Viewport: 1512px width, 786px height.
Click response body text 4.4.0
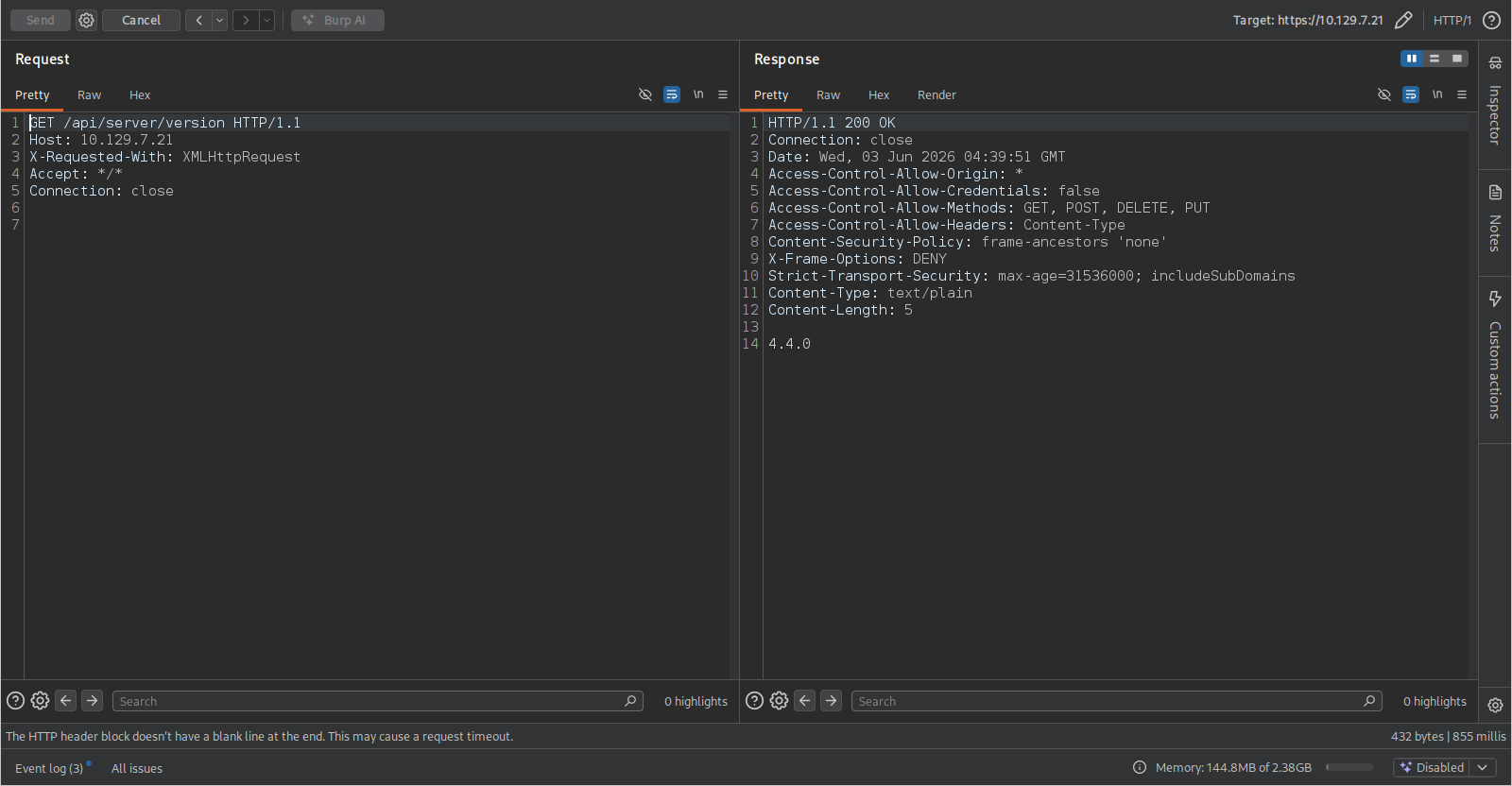[x=789, y=344]
